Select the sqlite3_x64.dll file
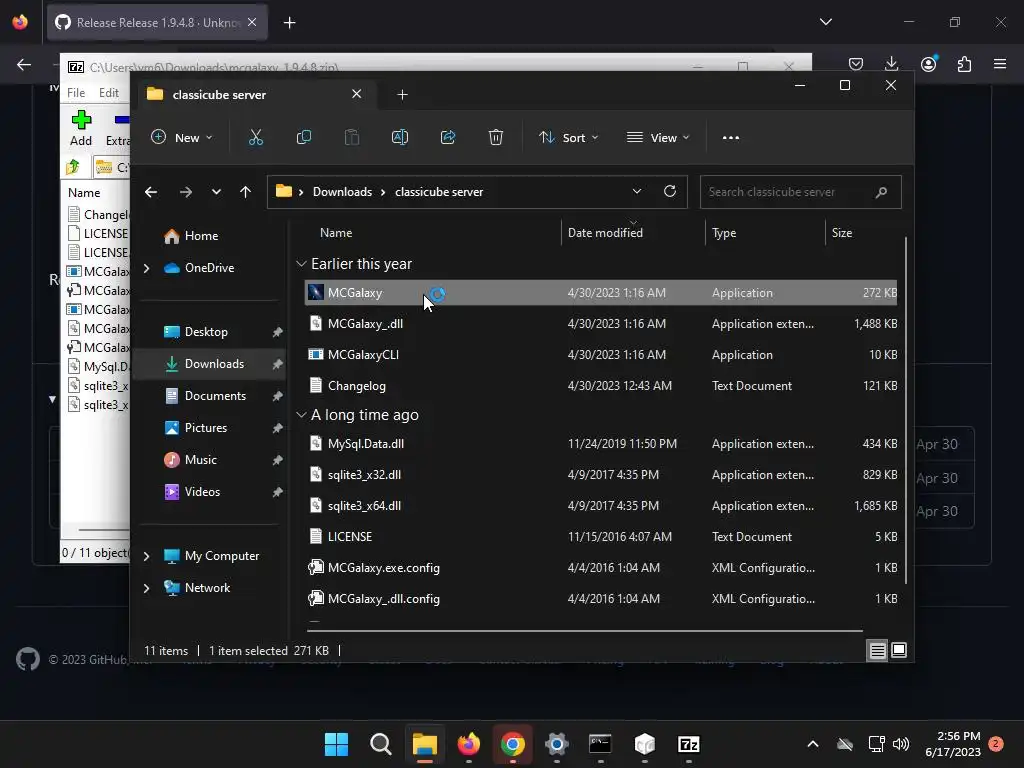Viewport: 1024px width, 768px height. pyautogui.click(x=601, y=505)
